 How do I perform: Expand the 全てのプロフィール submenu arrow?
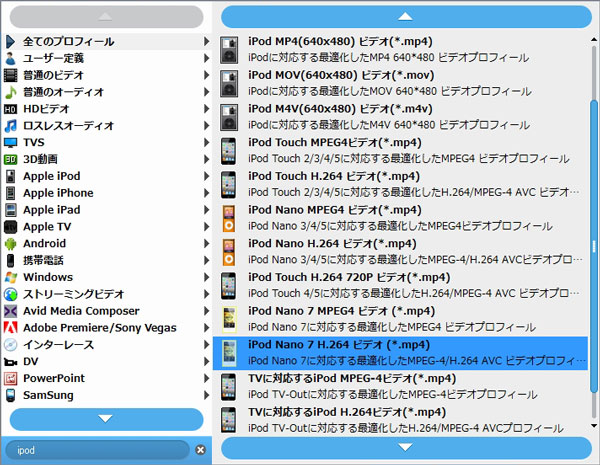point(206,41)
